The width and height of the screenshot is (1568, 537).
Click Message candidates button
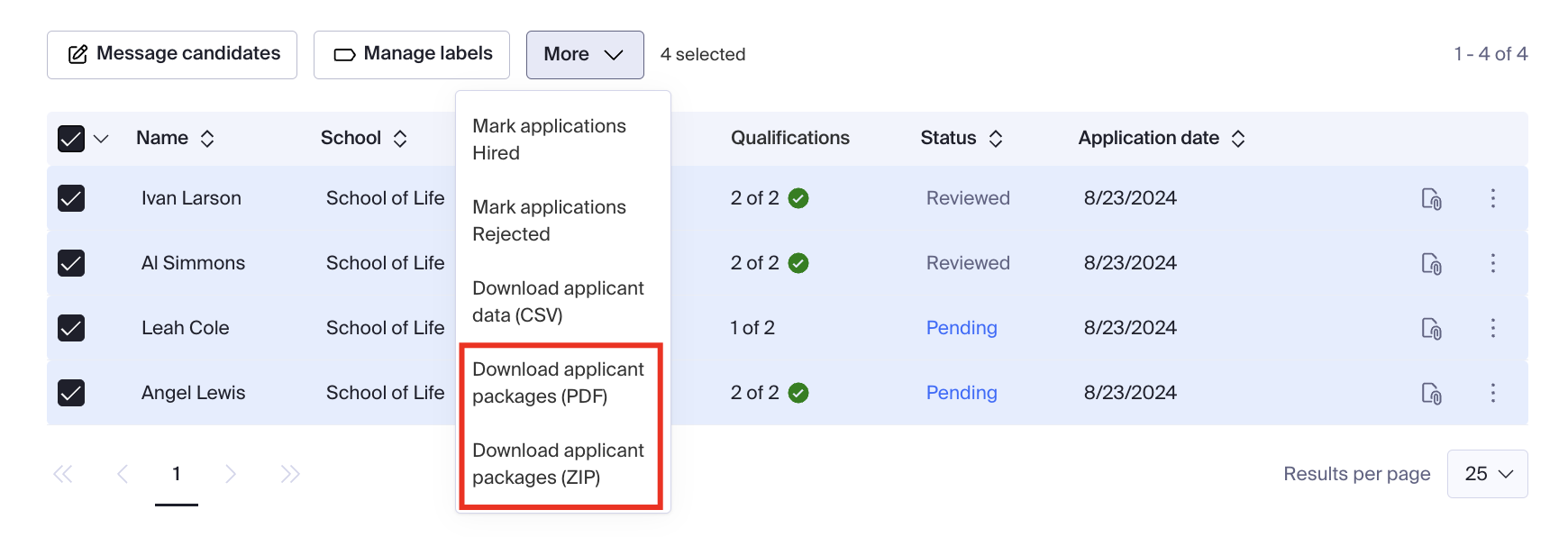pos(172,55)
